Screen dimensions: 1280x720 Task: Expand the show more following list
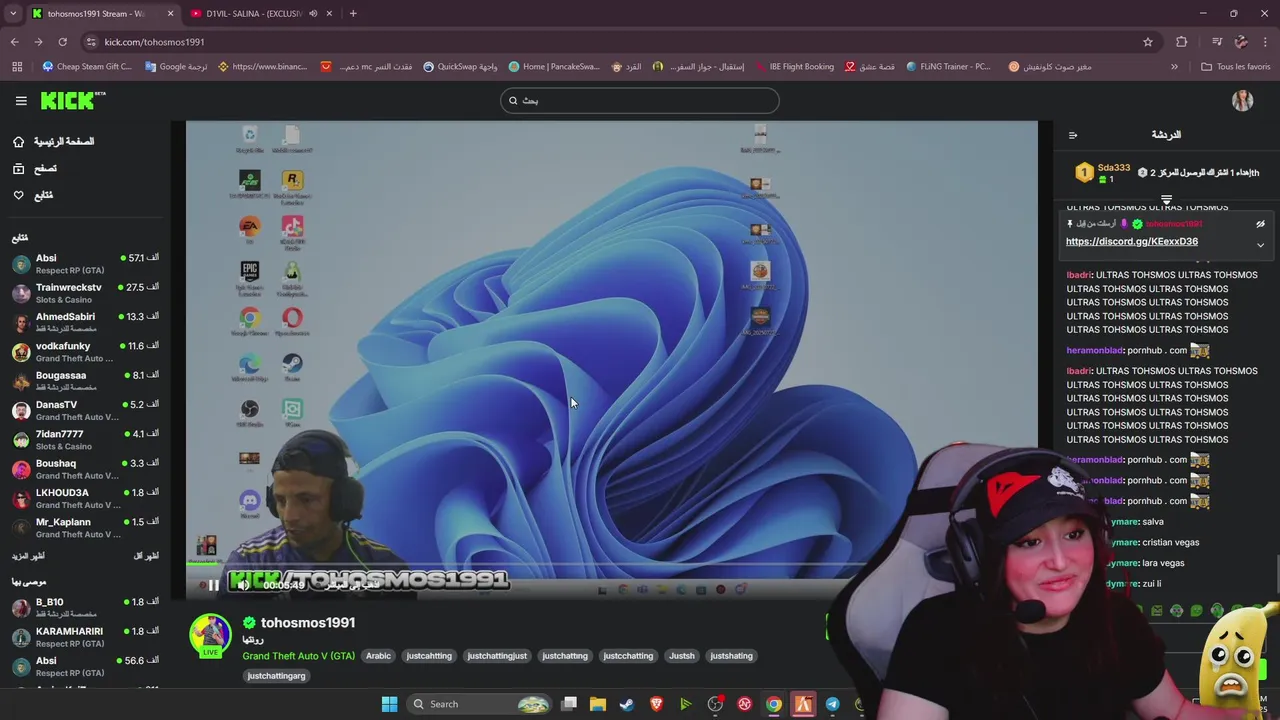pos(28,556)
